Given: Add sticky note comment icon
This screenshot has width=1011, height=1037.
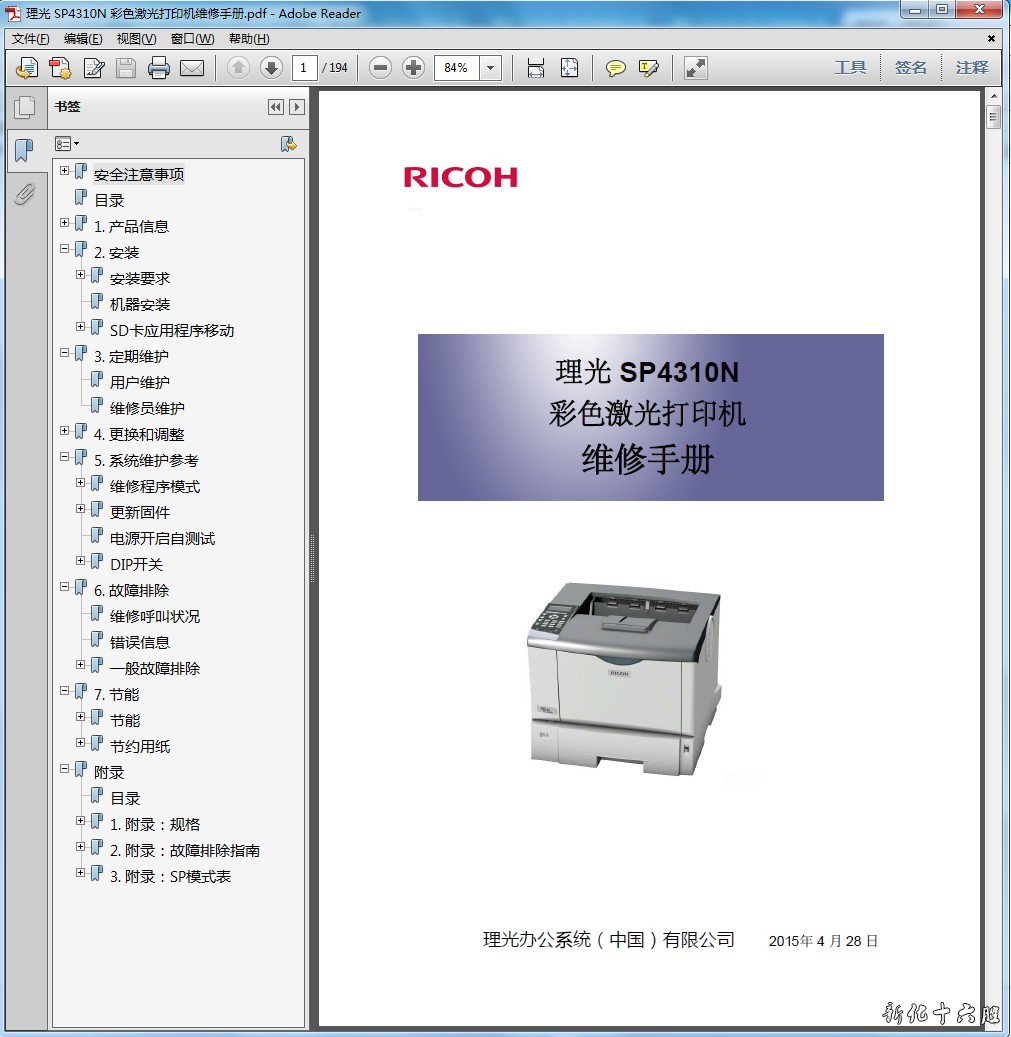Looking at the screenshot, I should (616, 68).
